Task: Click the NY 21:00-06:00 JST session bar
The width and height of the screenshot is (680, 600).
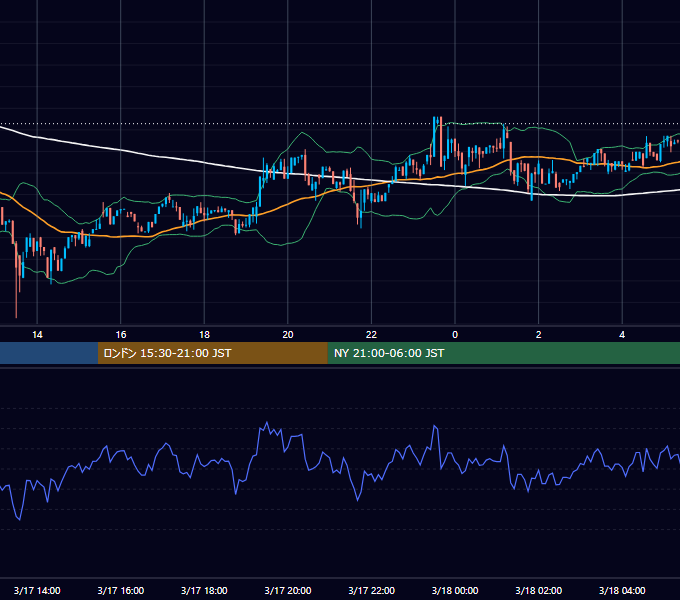Action: [x=503, y=353]
